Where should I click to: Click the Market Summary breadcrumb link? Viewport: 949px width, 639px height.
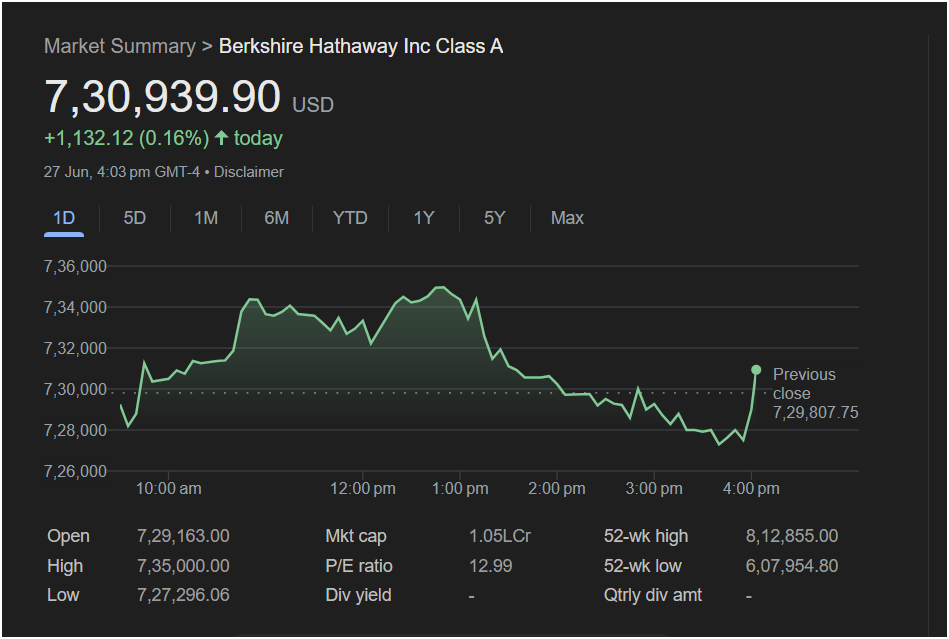tap(120, 46)
